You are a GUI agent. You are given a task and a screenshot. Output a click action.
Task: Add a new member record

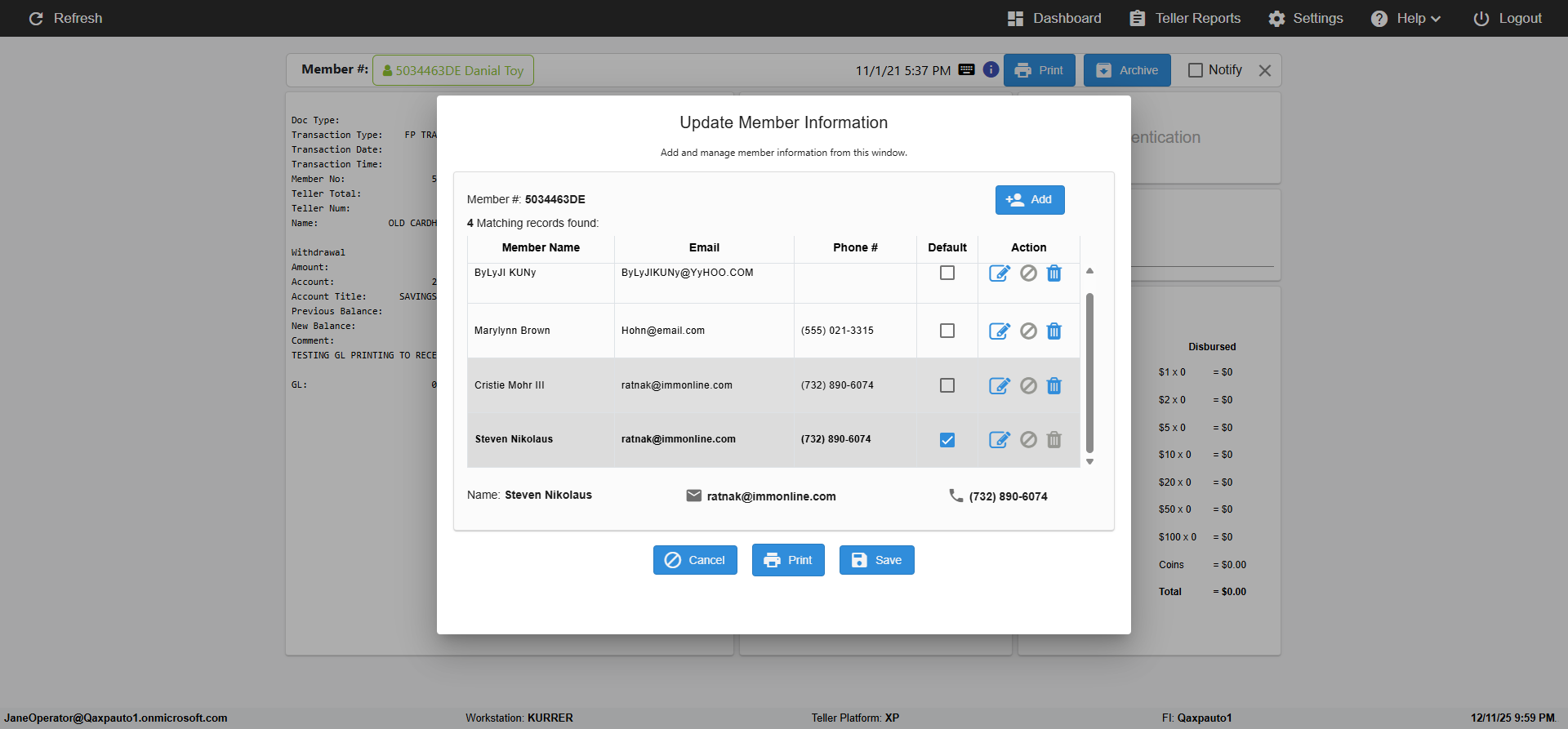click(1030, 200)
